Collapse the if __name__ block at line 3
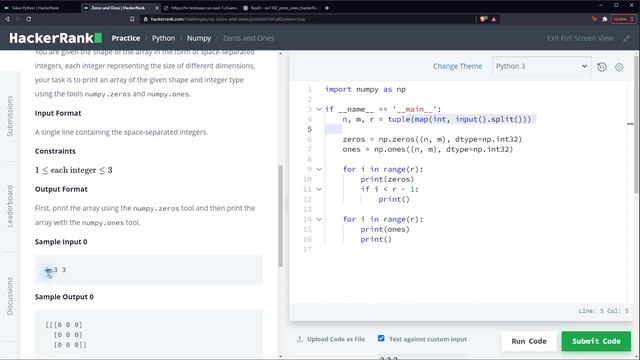The height and width of the screenshot is (360, 640). tap(319, 109)
